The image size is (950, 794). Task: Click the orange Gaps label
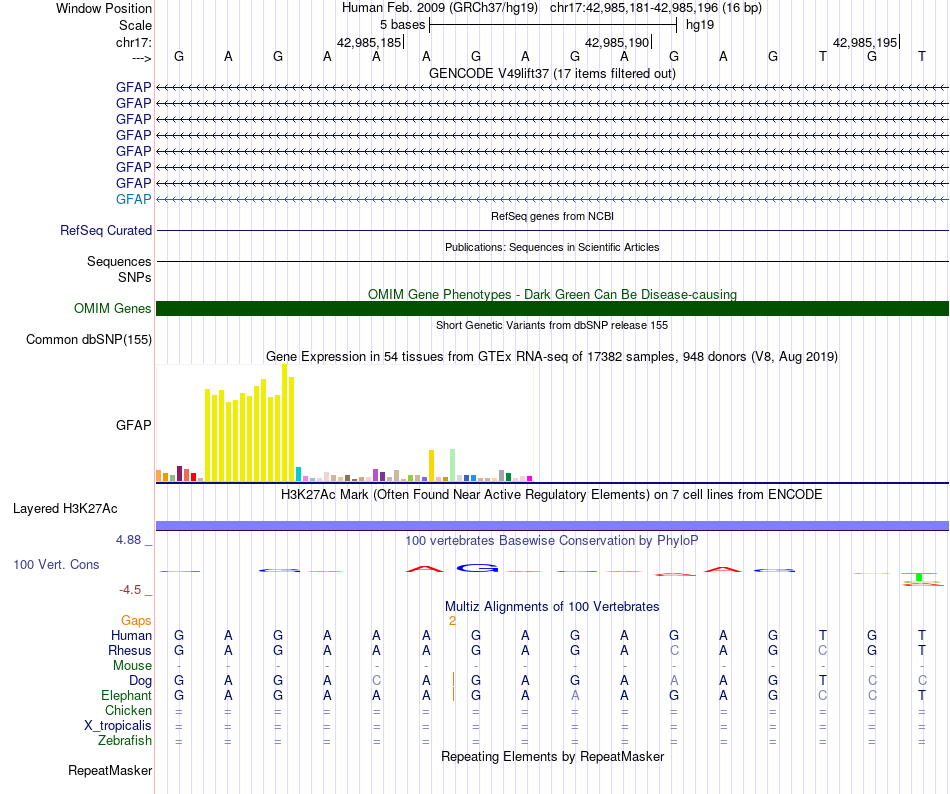[x=136, y=620]
